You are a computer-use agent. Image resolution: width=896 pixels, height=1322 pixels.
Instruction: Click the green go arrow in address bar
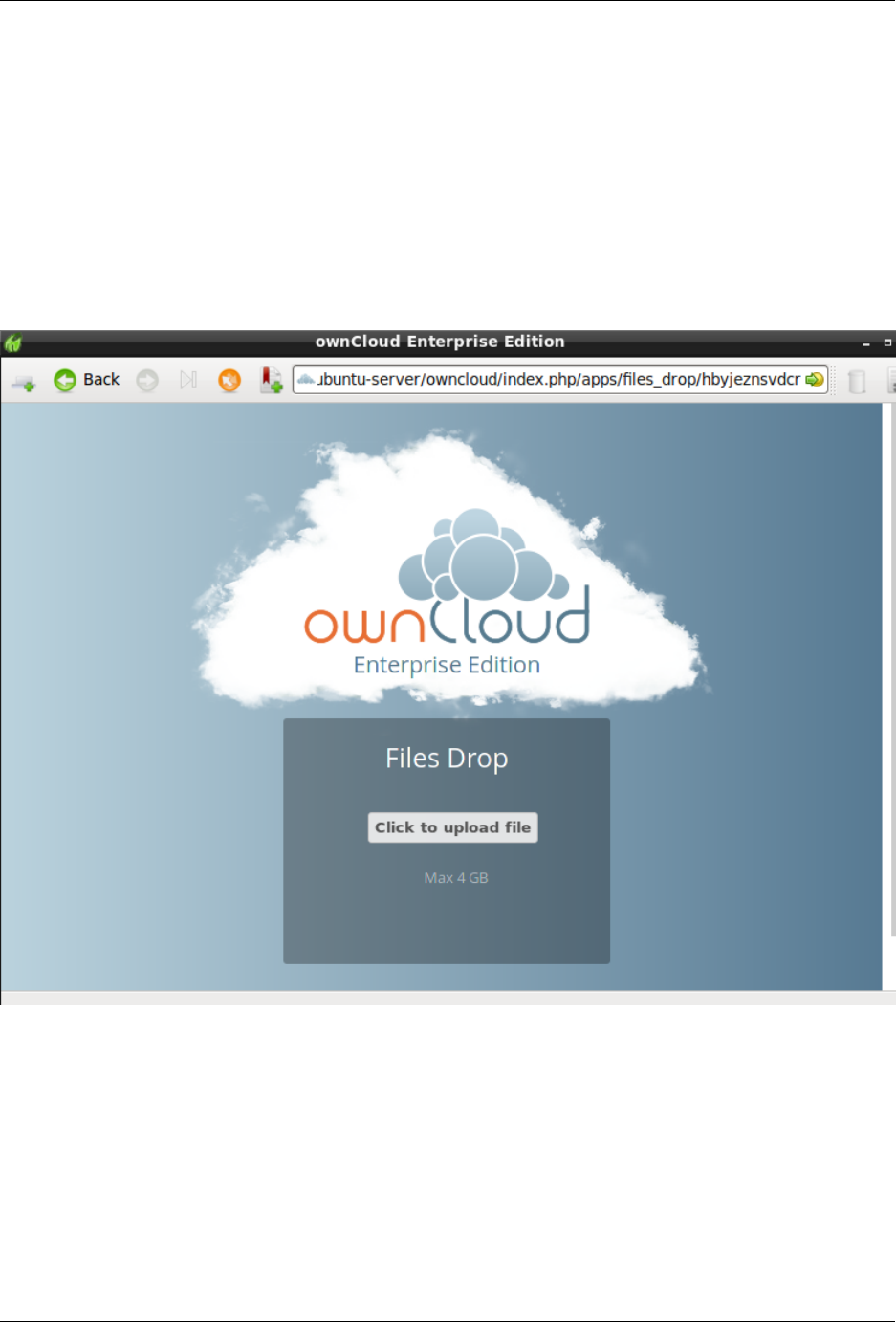coord(815,380)
